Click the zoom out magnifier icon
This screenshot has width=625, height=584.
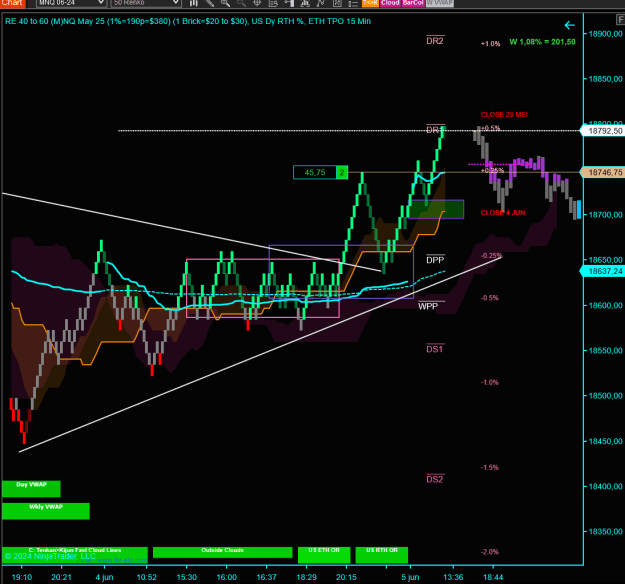(x=242, y=3)
